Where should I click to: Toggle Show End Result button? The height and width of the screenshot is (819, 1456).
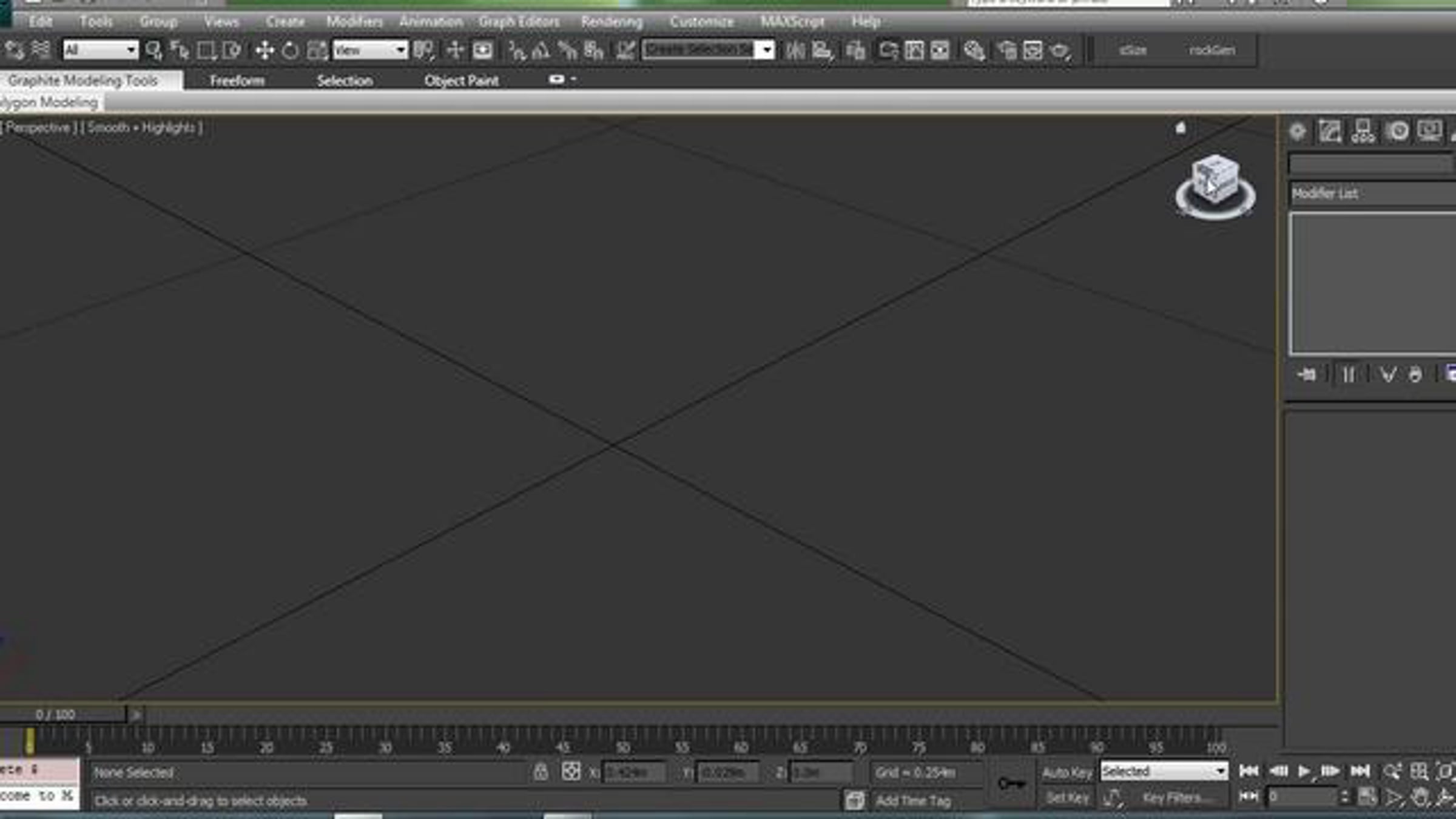pyautogui.click(x=1348, y=374)
